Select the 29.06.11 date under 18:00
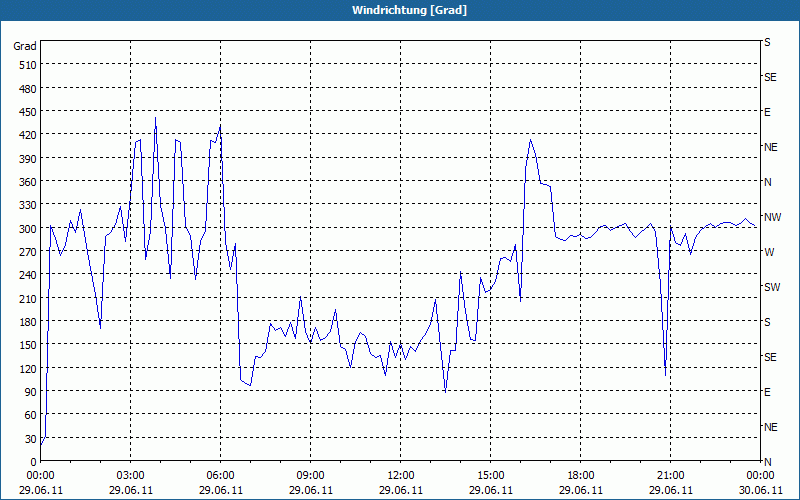 pos(581,490)
